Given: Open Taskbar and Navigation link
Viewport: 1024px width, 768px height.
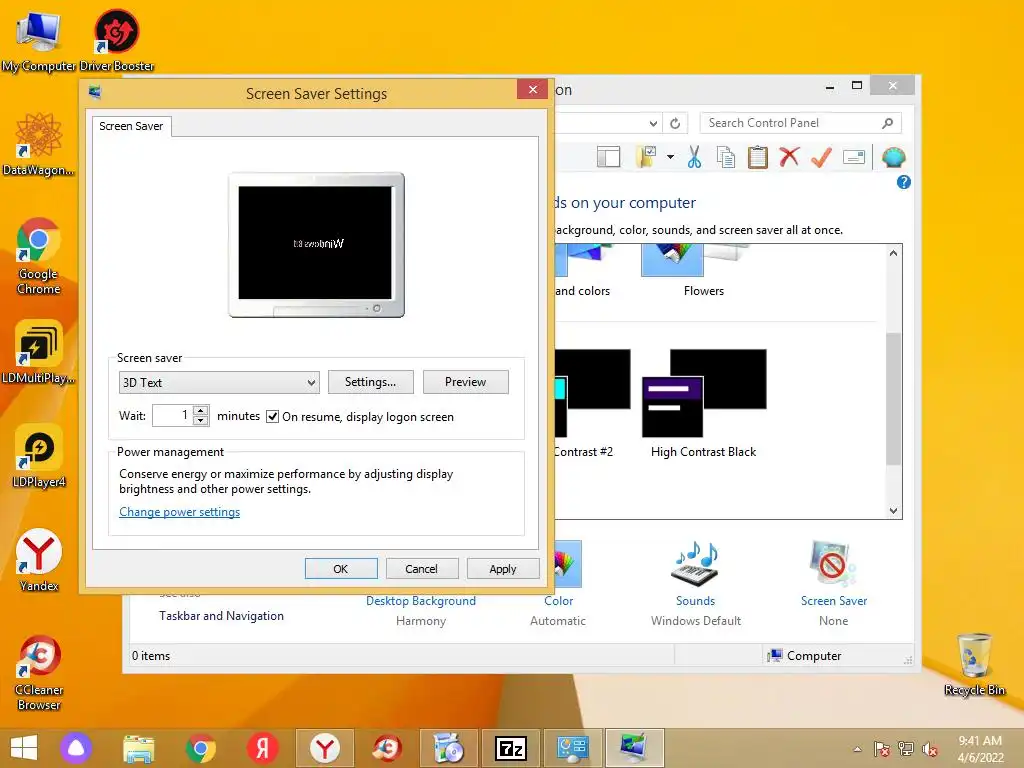Looking at the screenshot, I should point(221,616).
